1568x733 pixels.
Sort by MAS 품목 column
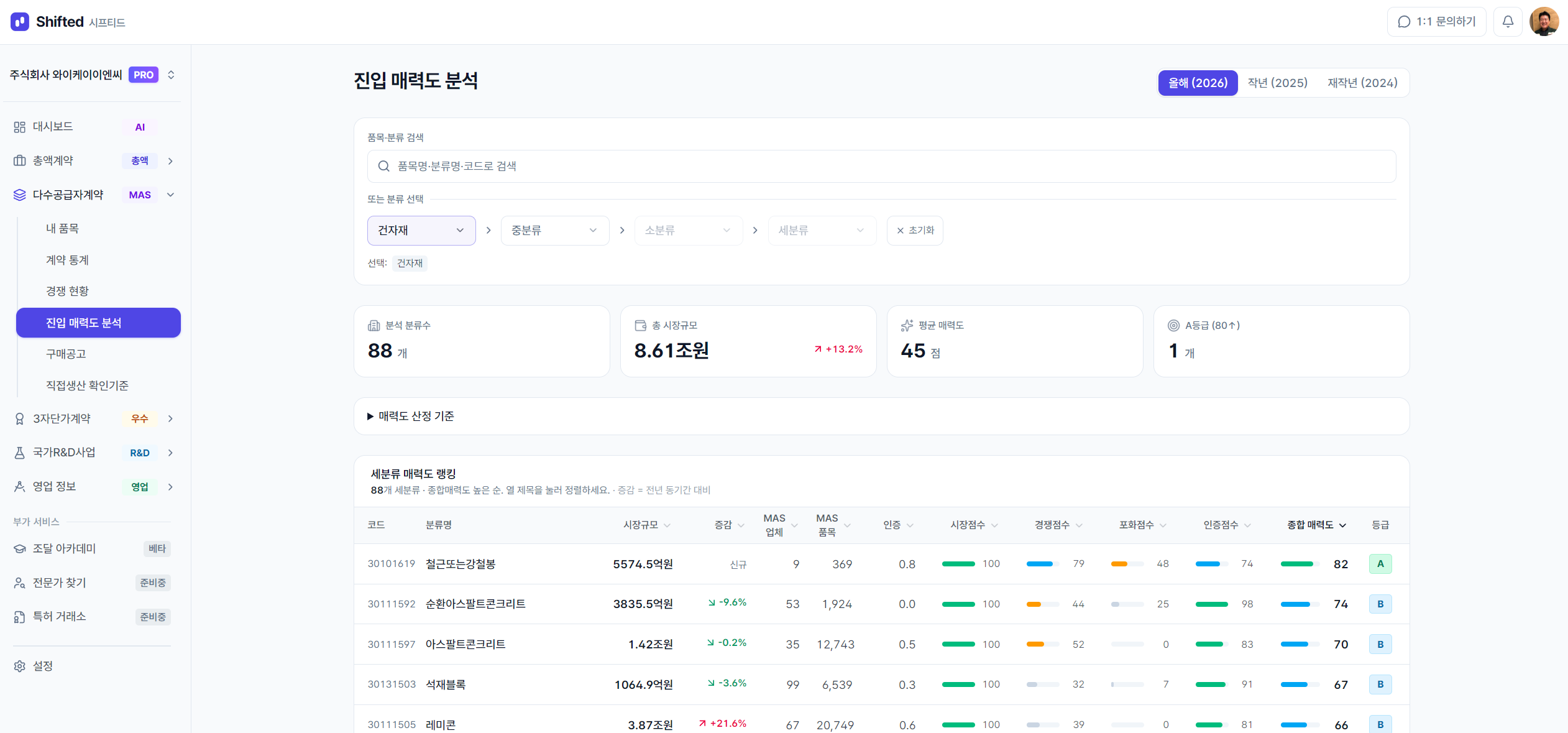(x=833, y=525)
